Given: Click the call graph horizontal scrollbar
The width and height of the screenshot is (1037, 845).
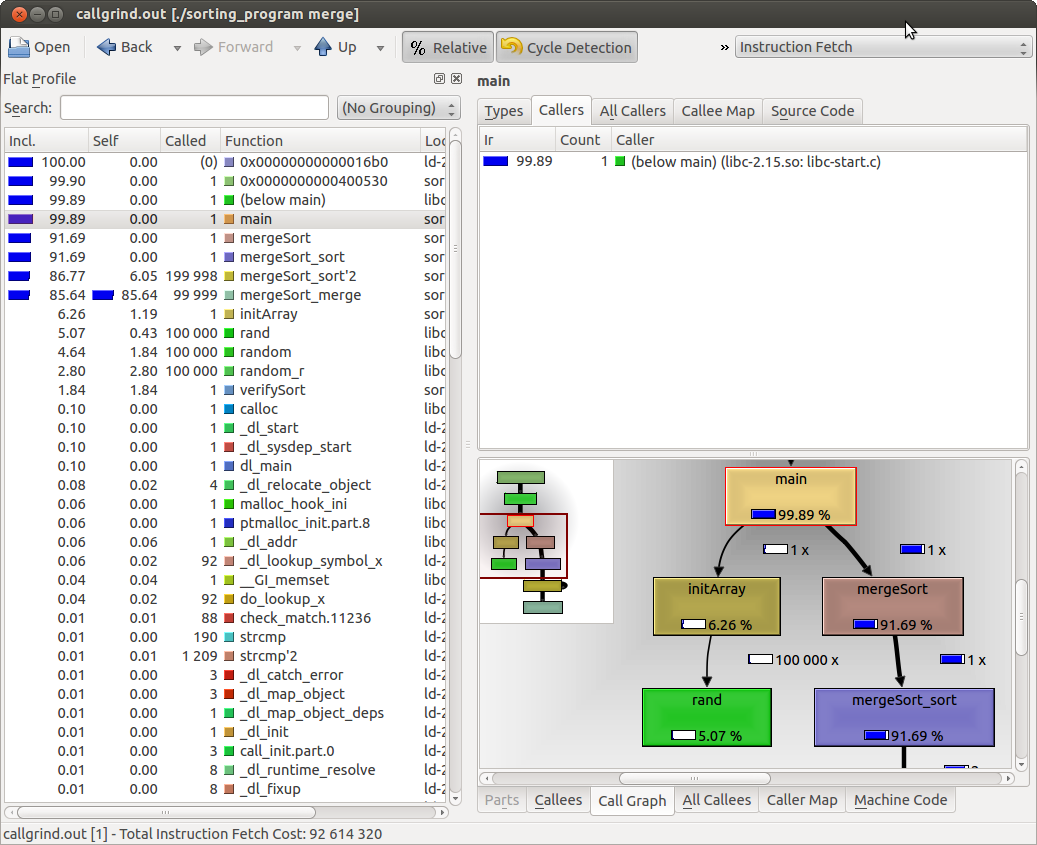Looking at the screenshot, I should [x=693, y=778].
